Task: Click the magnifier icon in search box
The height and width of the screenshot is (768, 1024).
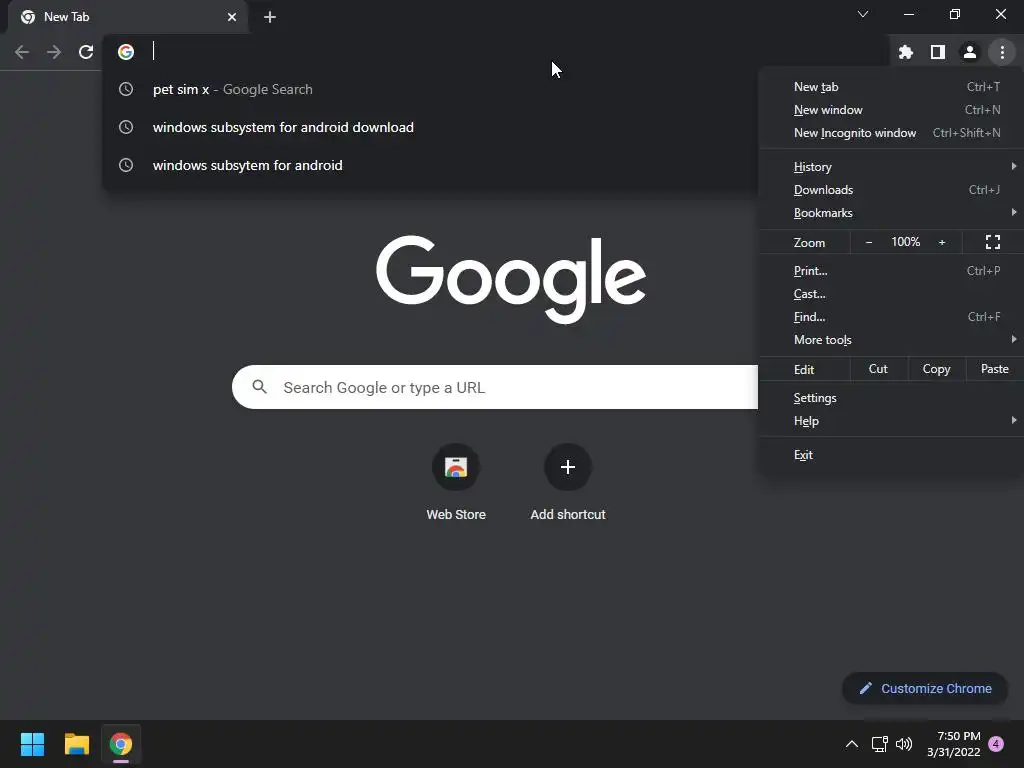Action: 259,387
